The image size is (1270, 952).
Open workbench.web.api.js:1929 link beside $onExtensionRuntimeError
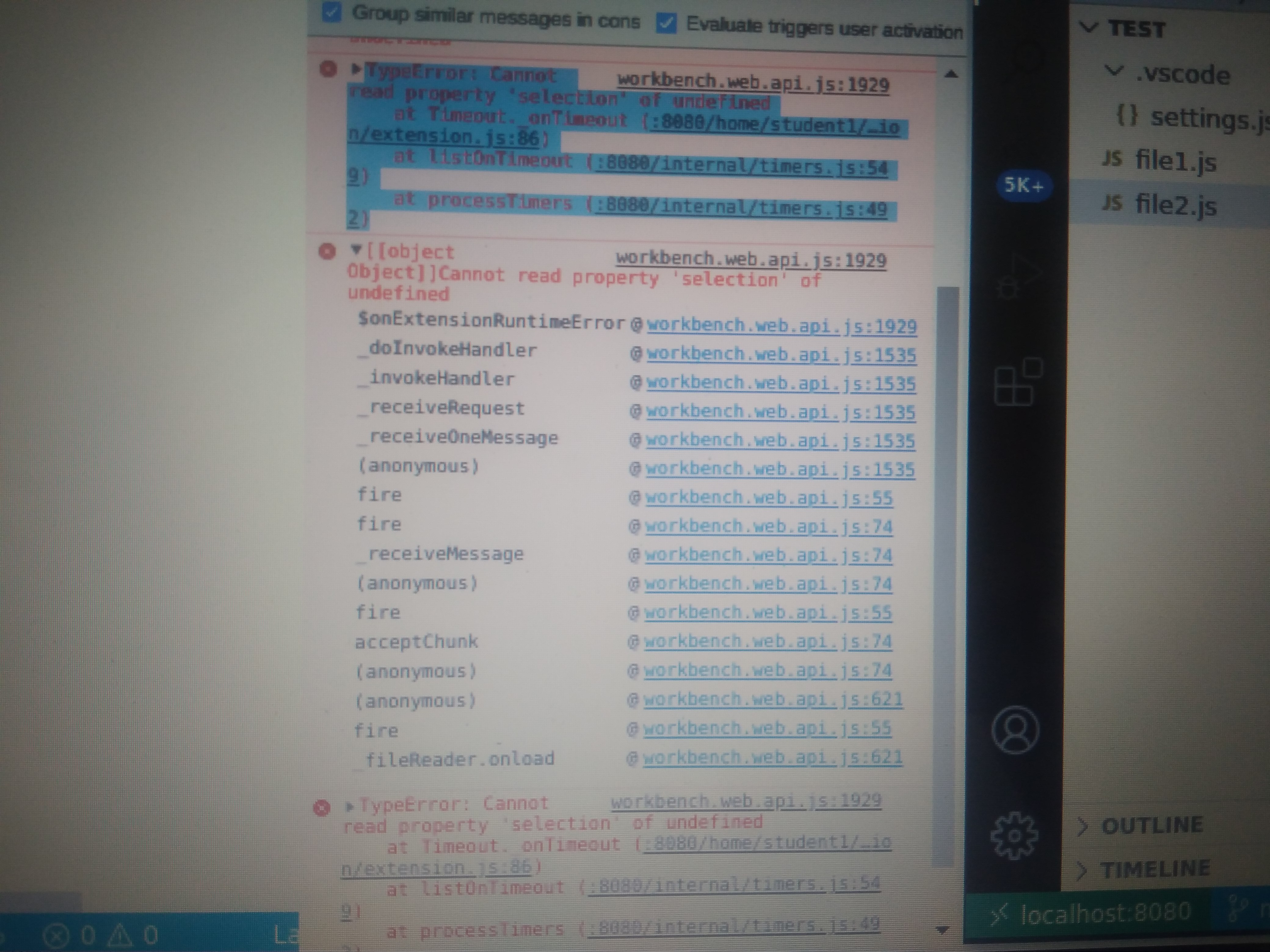pos(781,326)
